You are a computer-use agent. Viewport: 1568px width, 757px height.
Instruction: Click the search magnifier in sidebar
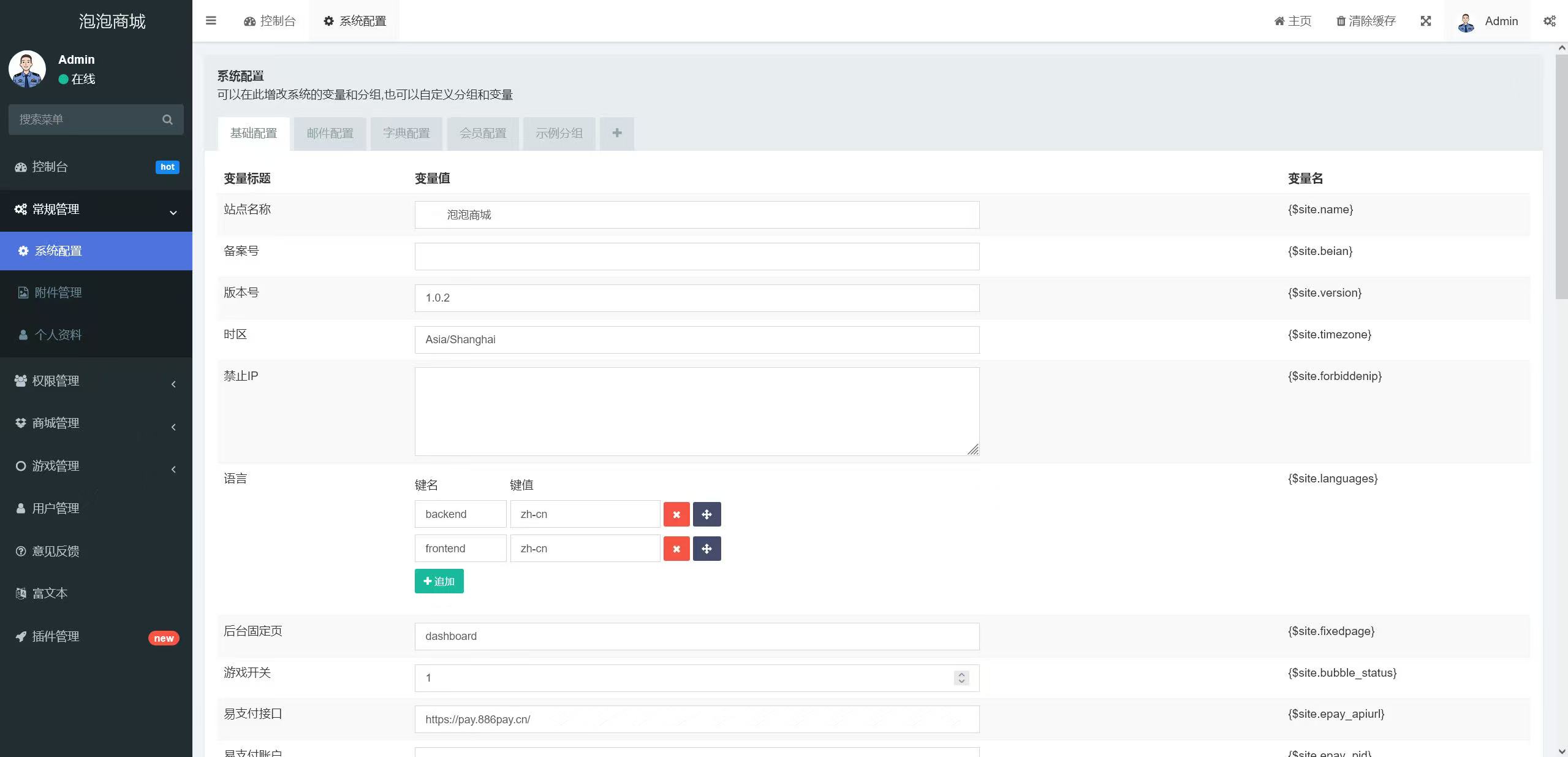(x=167, y=120)
